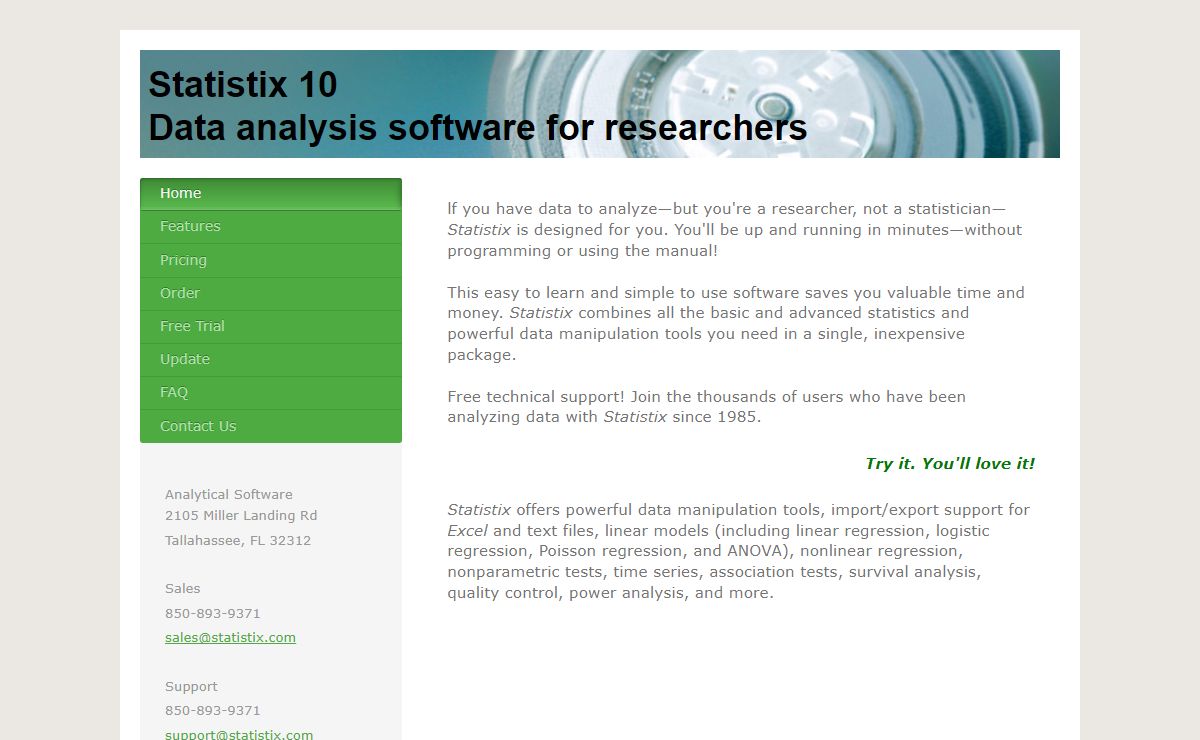The width and height of the screenshot is (1200, 740).
Task: Click the support@statistix.com email link
Action: 239,735
